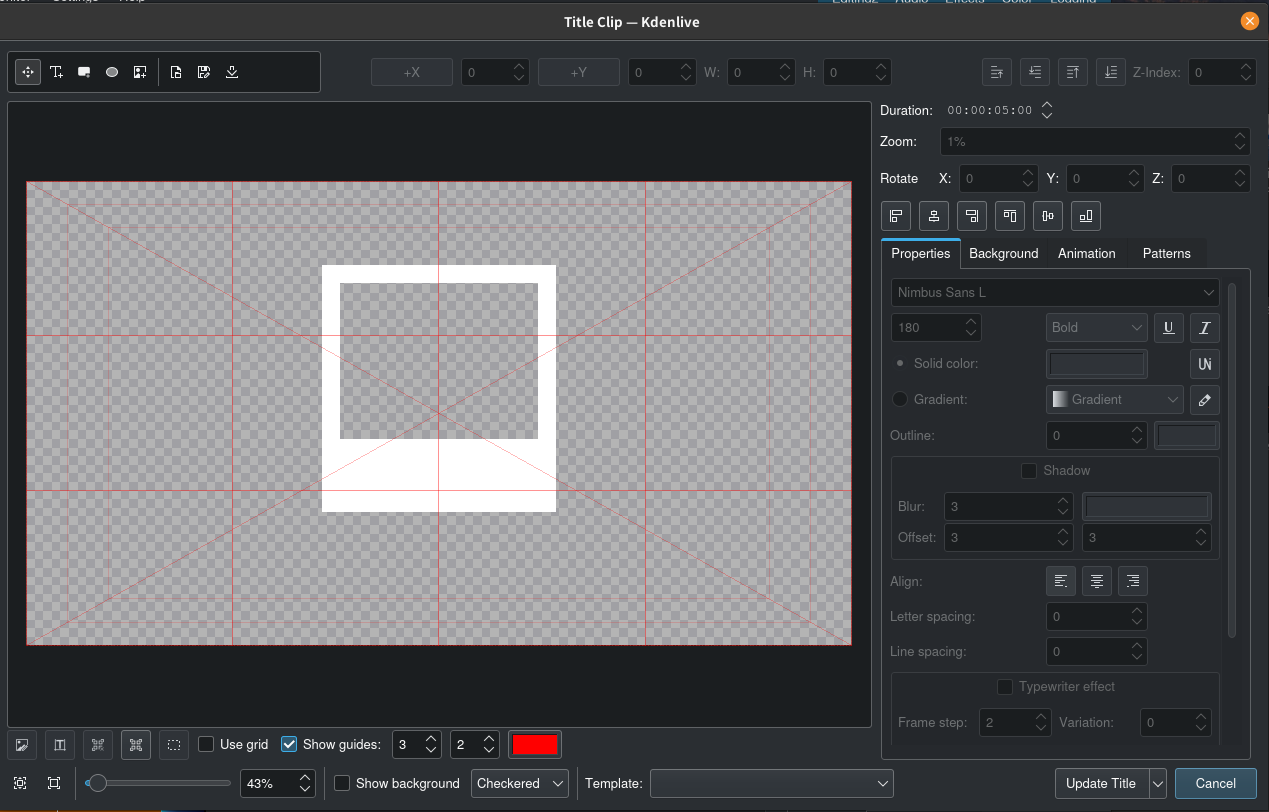This screenshot has width=1269, height=812.
Task: Center objects horizontally
Action: coord(934,215)
